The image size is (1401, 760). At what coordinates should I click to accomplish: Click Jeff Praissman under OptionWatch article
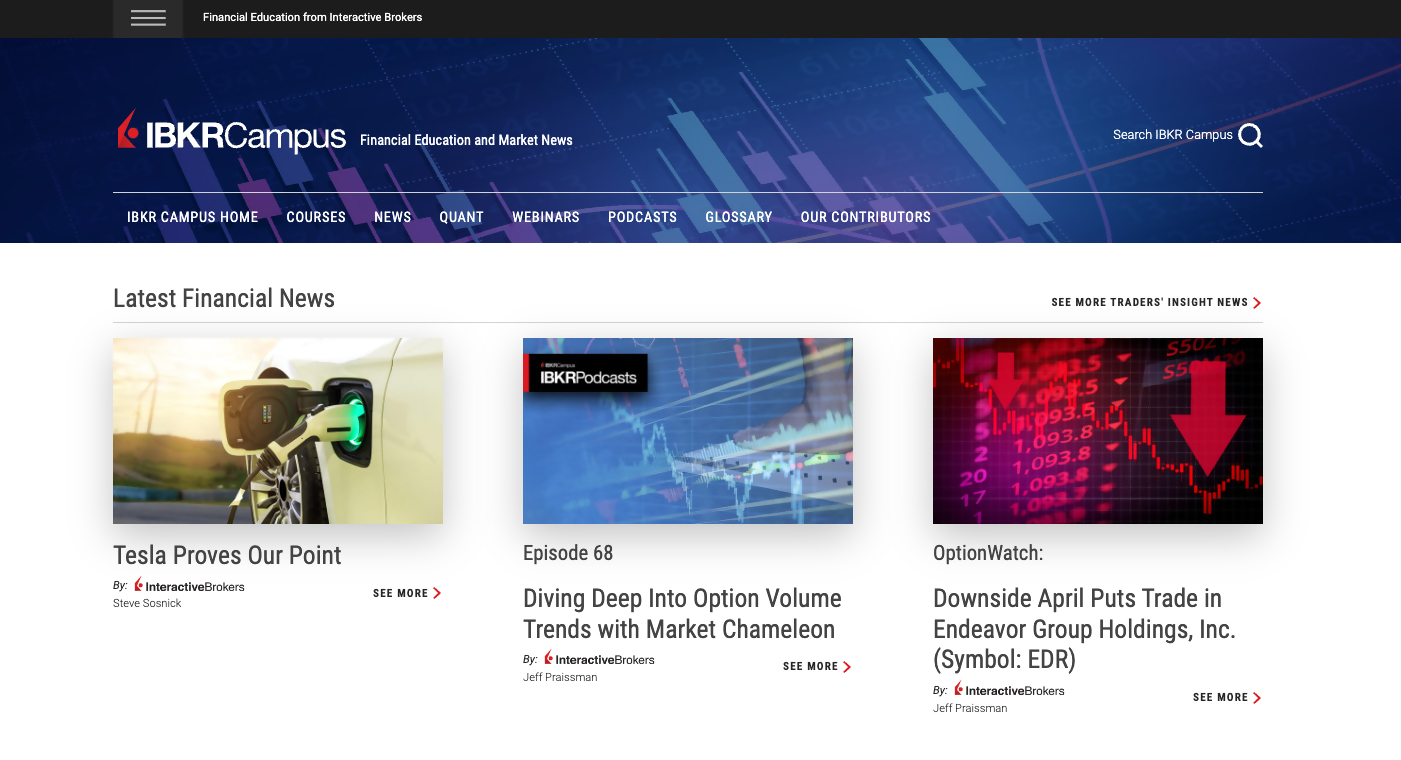pos(970,708)
